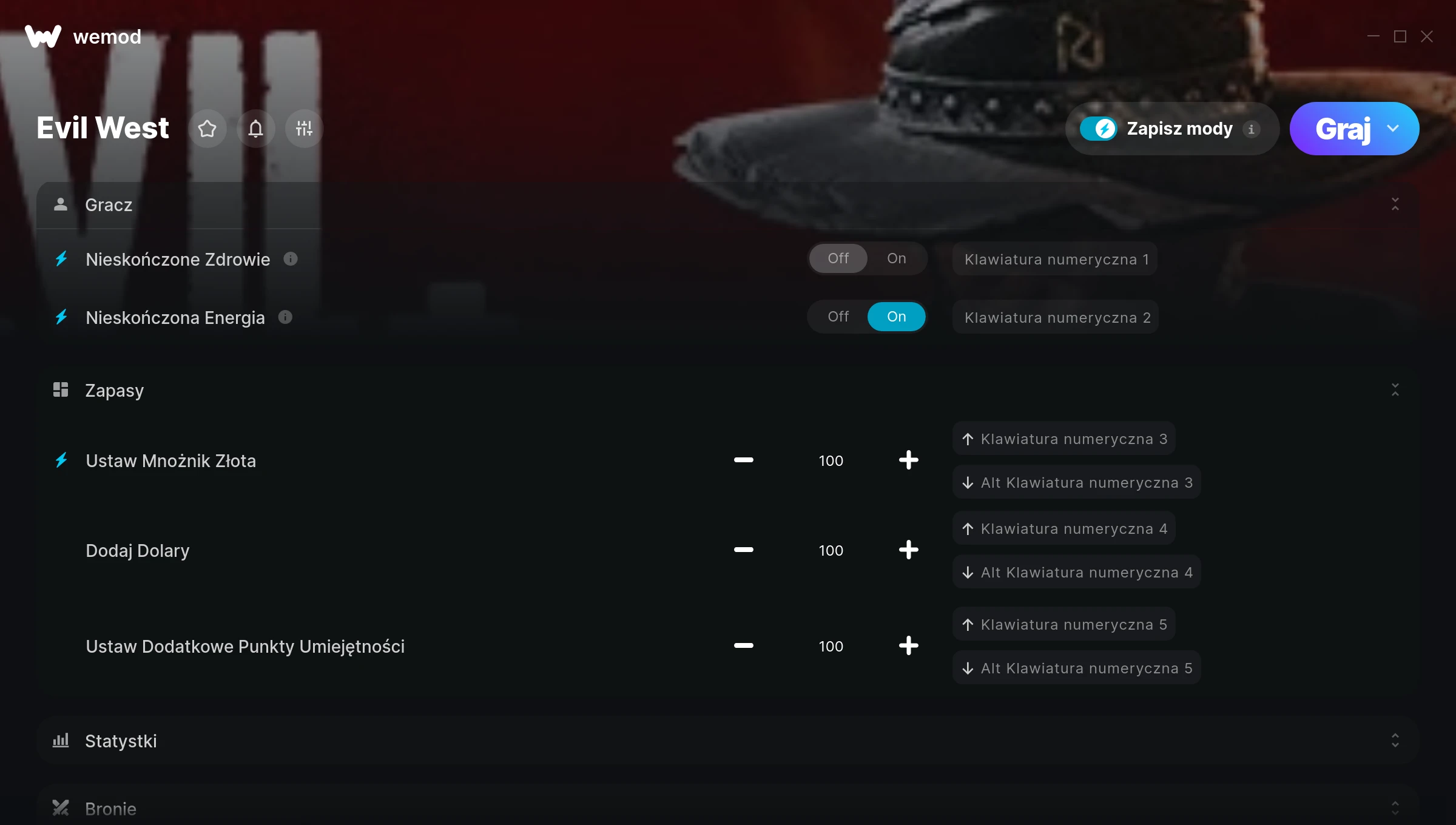Click the info icon beside Zapisz mody
This screenshot has width=1456, height=825.
(x=1251, y=129)
